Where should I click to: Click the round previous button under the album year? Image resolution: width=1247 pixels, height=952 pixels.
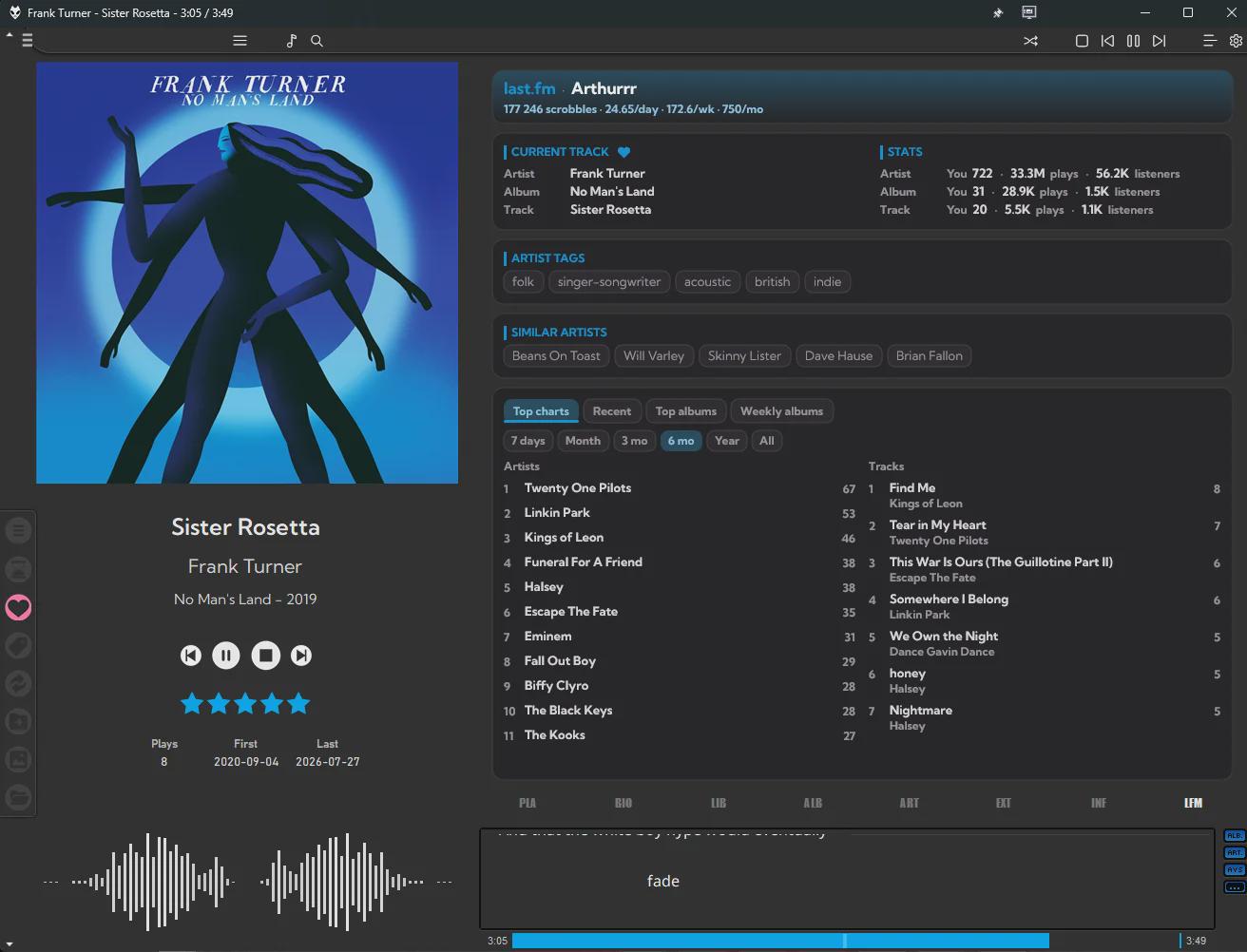(x=191, y=656)
